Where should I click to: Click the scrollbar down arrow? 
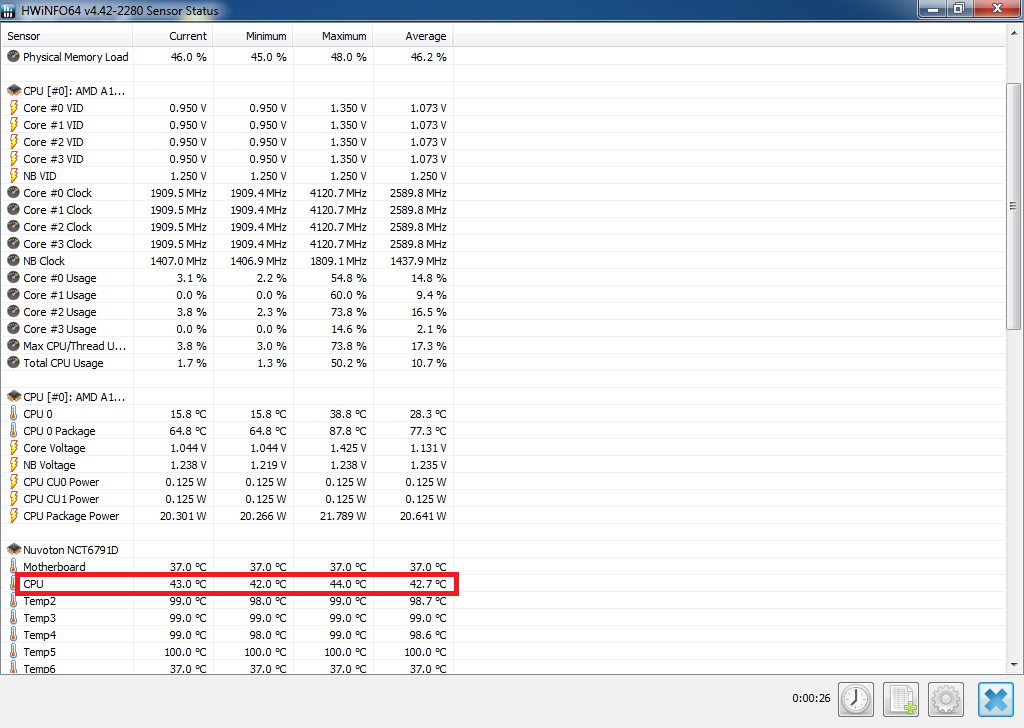[1014, 665]
